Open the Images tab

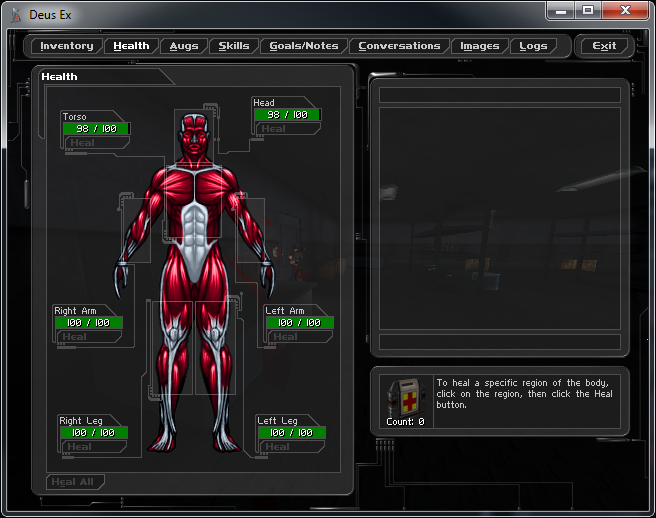pyautogui.click(x=480, y=46)
